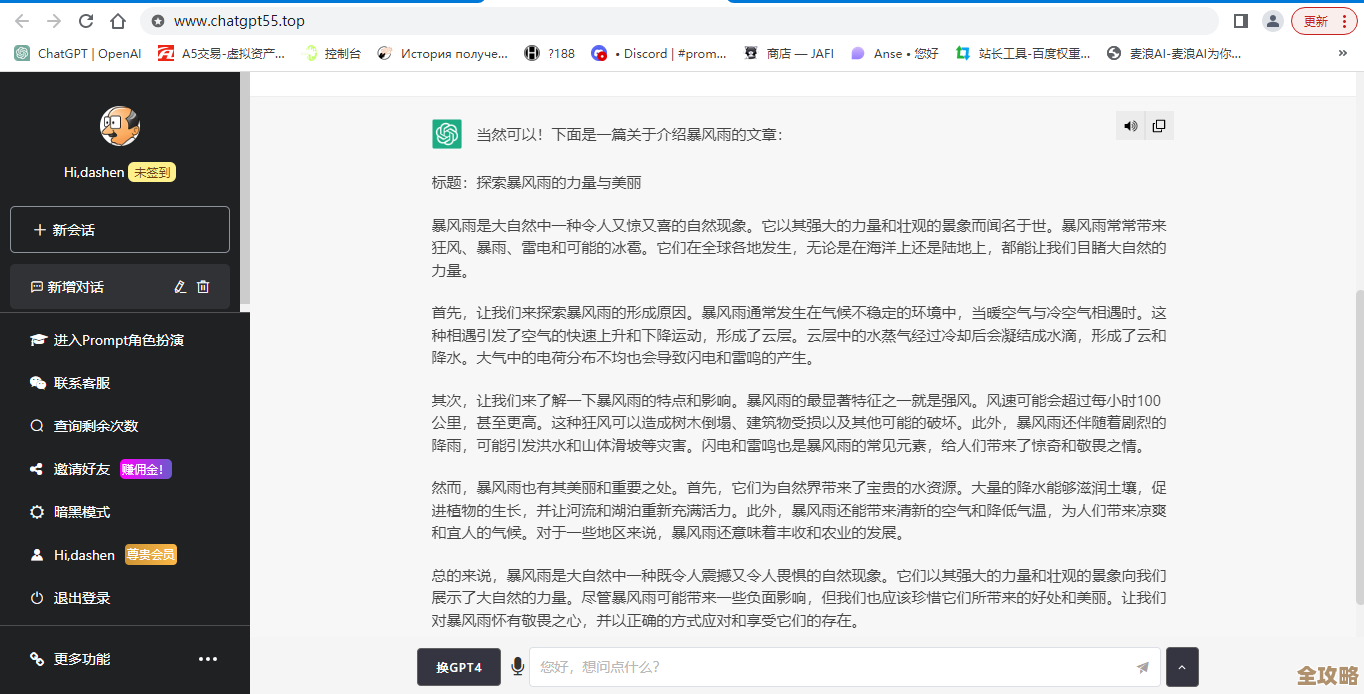1364x694 pixels.
Task: Delete 新增对话 using the trash icon
Action: click(204, 287)
